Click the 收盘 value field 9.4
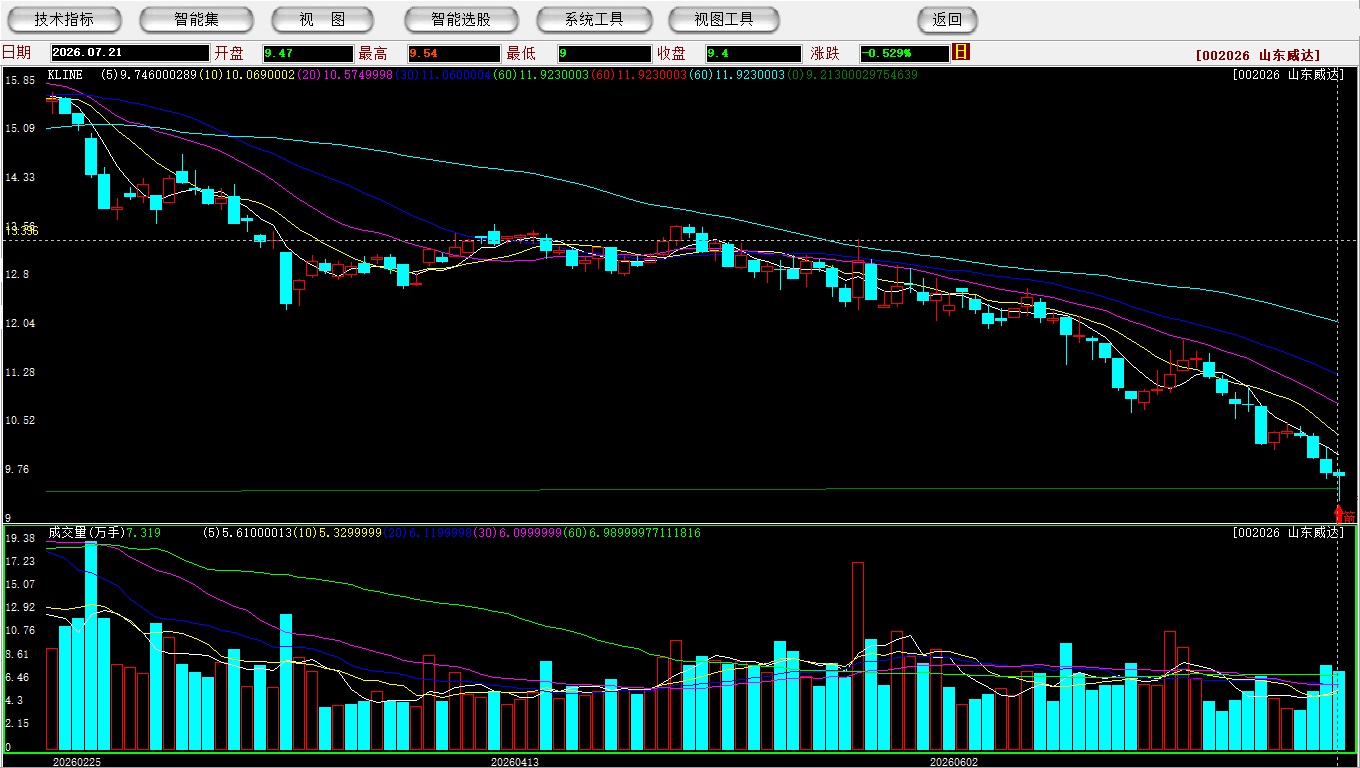Screen dimensions: 1360x768 pos(753,53)
